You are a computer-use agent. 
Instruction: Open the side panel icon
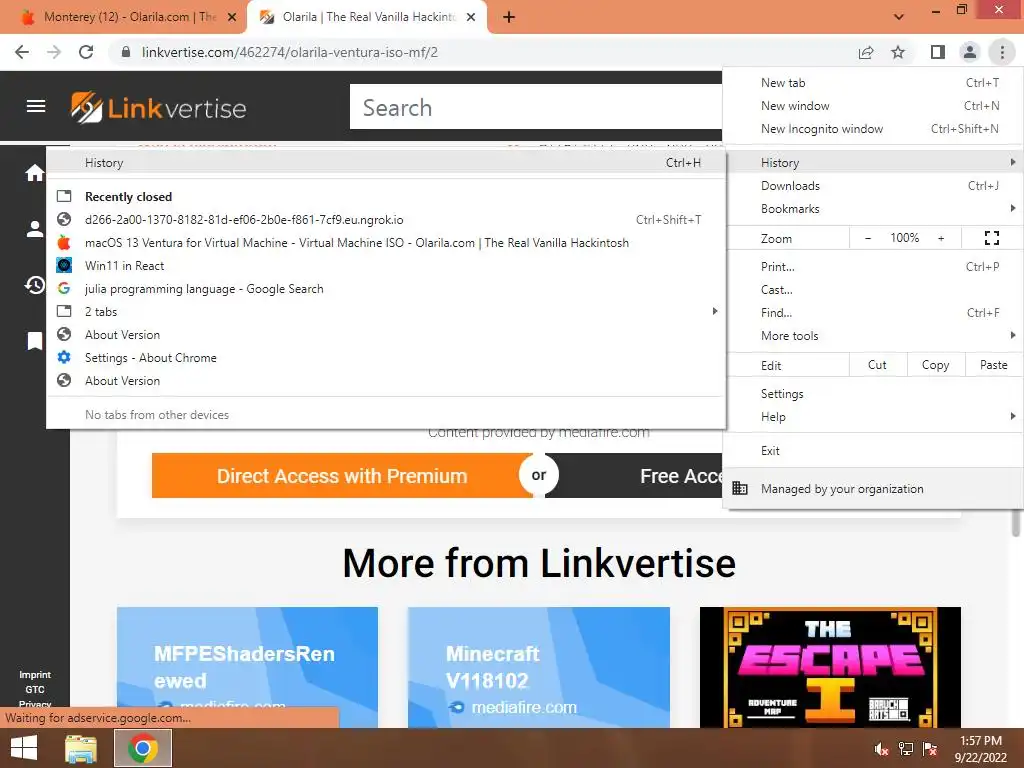pyautogui.click(x=938, y=52)
